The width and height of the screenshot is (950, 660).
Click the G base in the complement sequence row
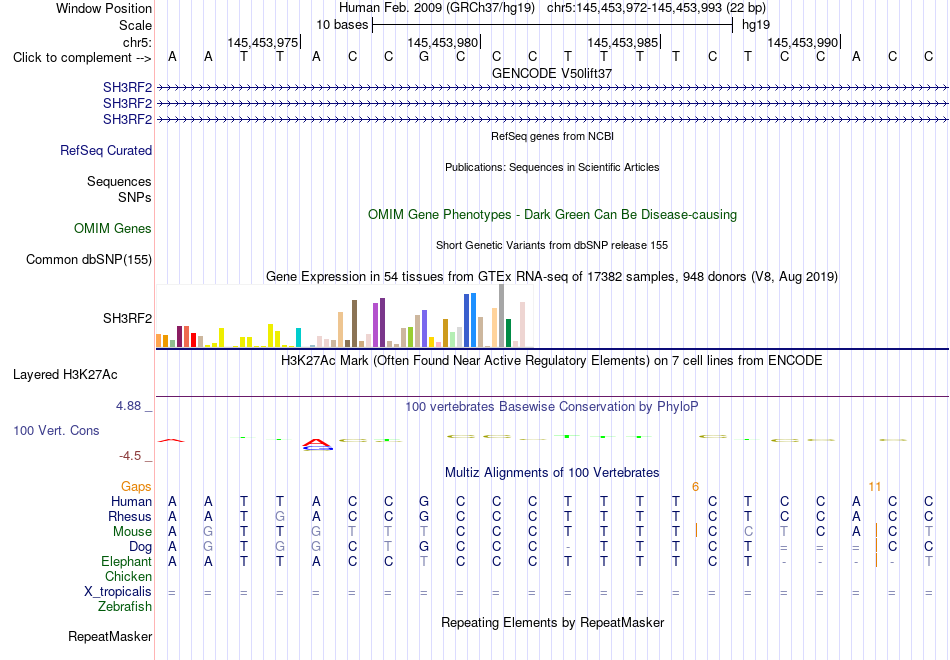[424, 57]
